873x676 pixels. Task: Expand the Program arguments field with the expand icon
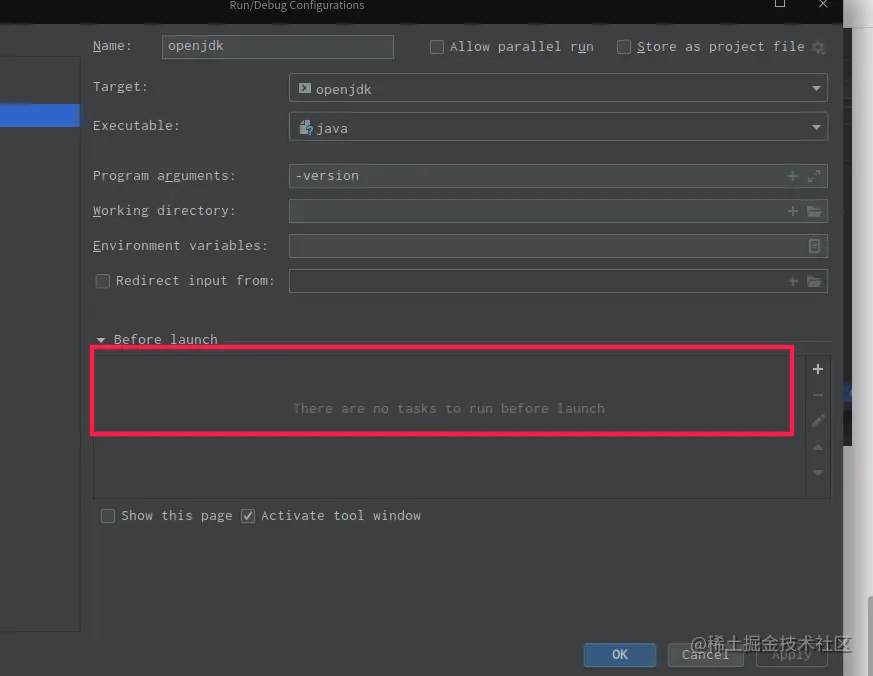(814, 176)
